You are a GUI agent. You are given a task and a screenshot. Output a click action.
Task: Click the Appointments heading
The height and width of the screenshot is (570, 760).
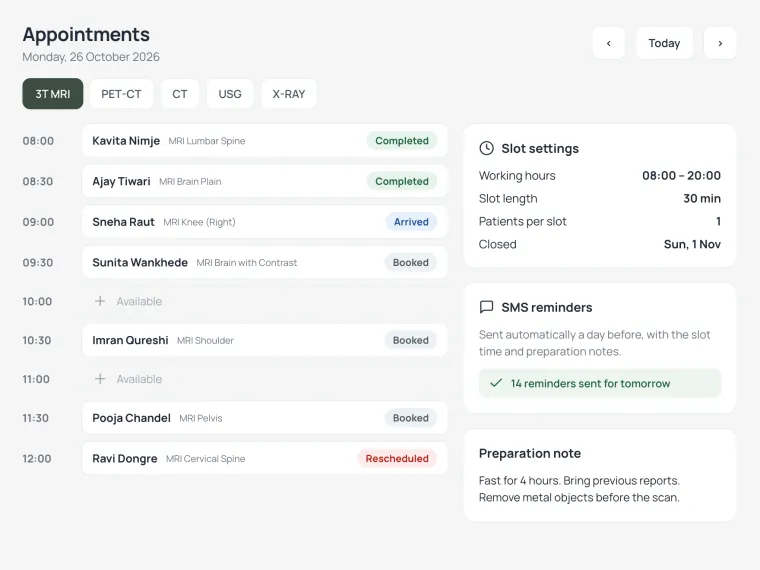(86, 34)
